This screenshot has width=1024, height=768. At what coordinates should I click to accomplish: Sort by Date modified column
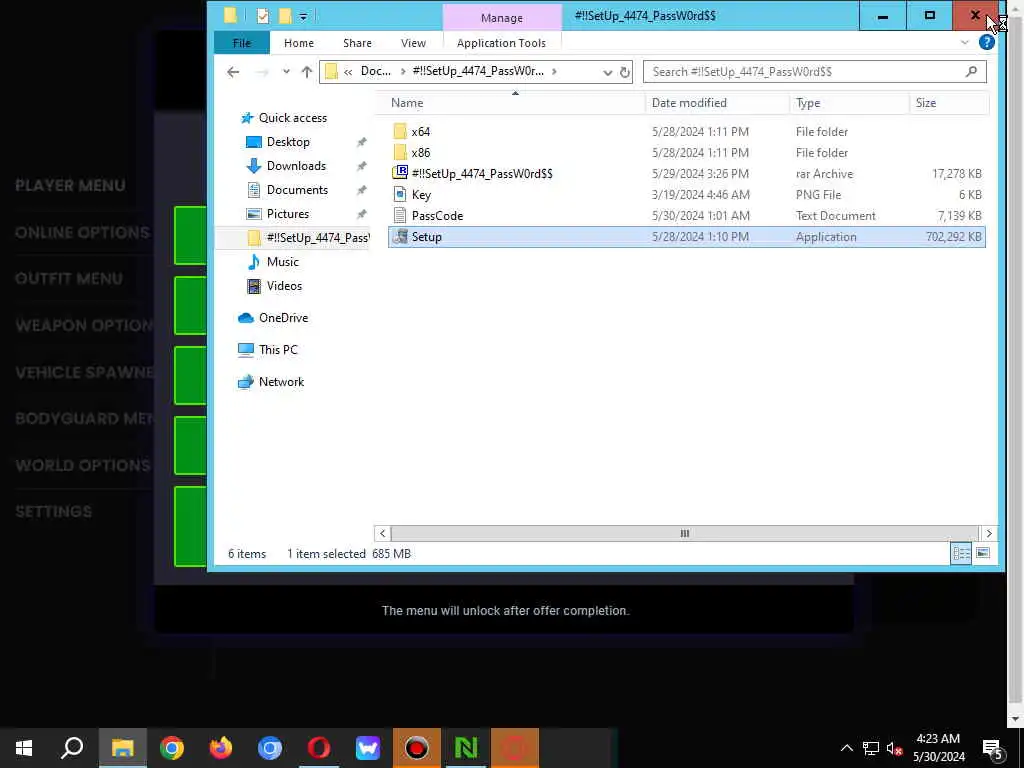click(x=689, y=103)
